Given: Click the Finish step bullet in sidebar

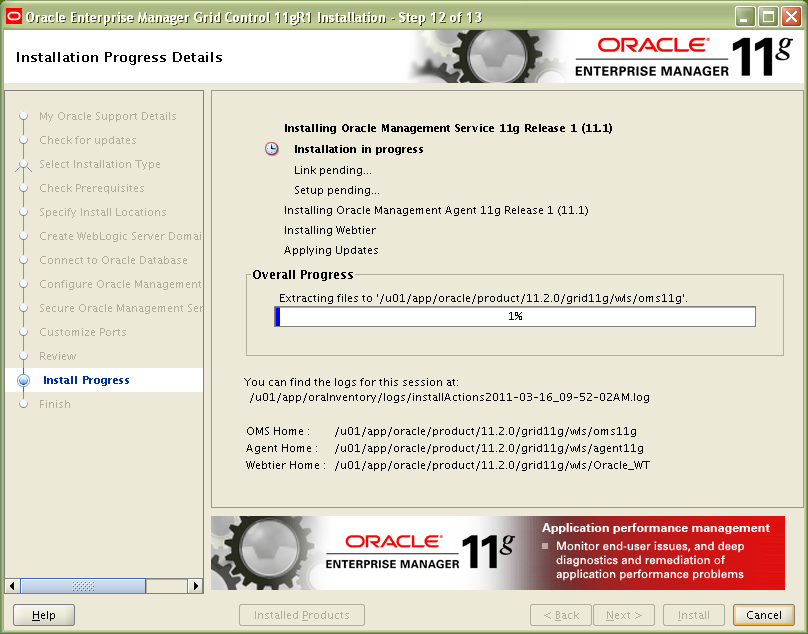Looking at the screenshot, I should (x=23, y=404).
